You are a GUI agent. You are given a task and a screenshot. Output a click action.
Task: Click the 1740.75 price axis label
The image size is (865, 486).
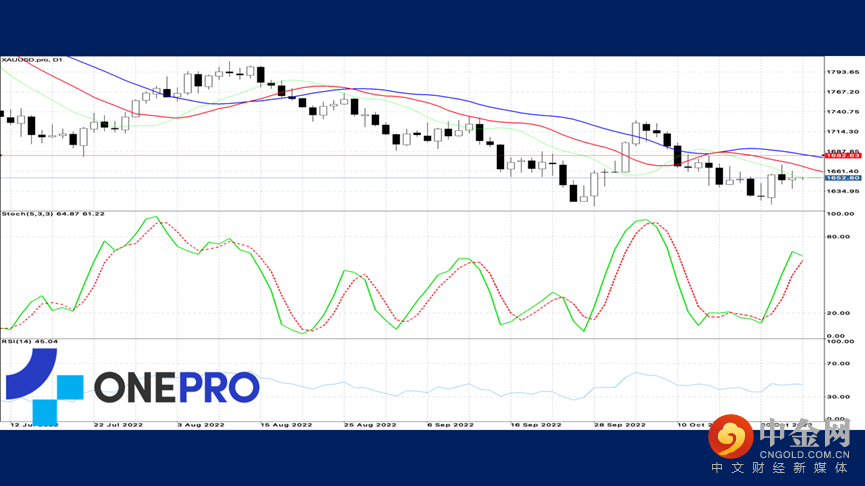point(842,111)
